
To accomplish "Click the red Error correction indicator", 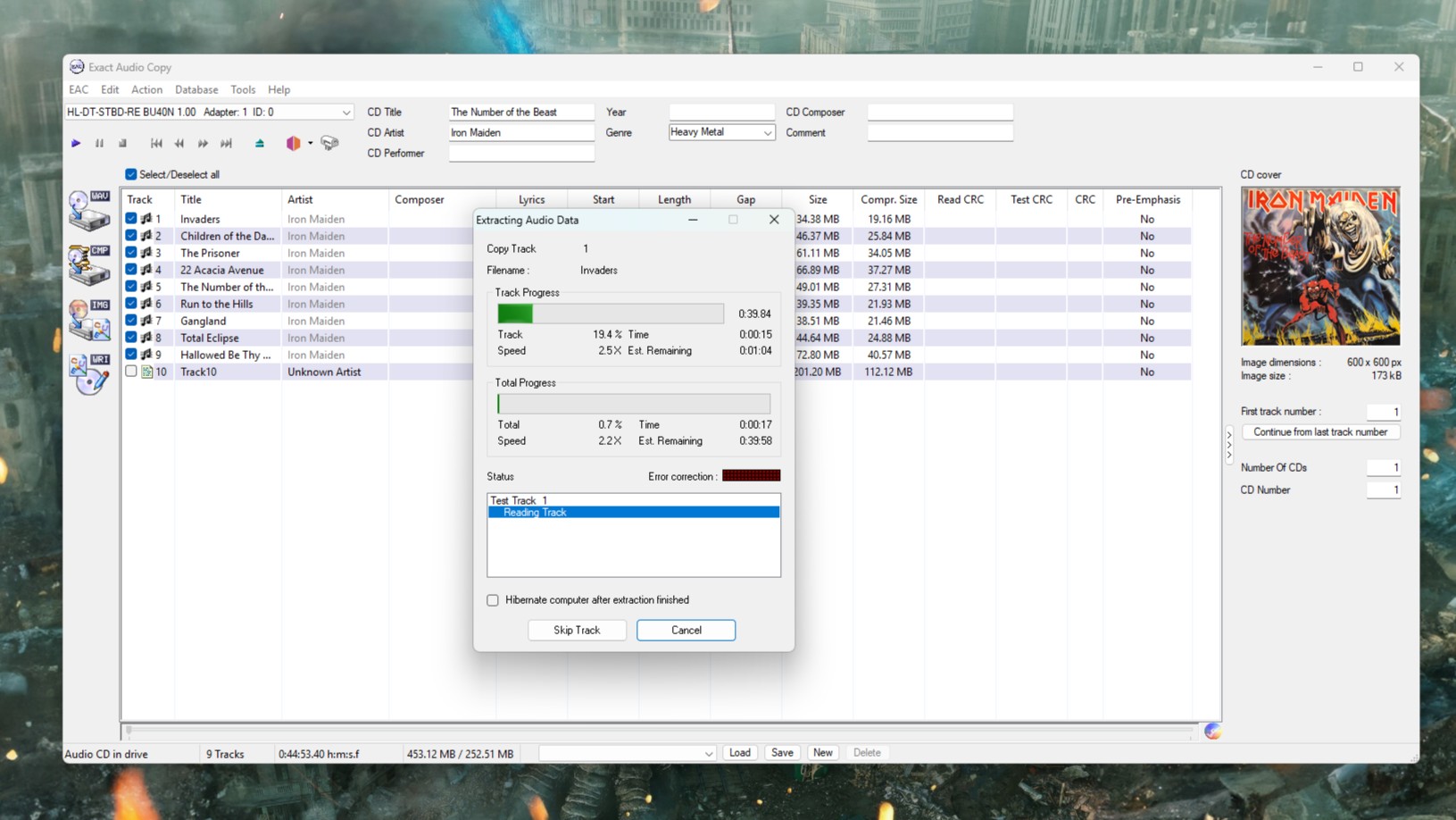I will pos(751,475).
